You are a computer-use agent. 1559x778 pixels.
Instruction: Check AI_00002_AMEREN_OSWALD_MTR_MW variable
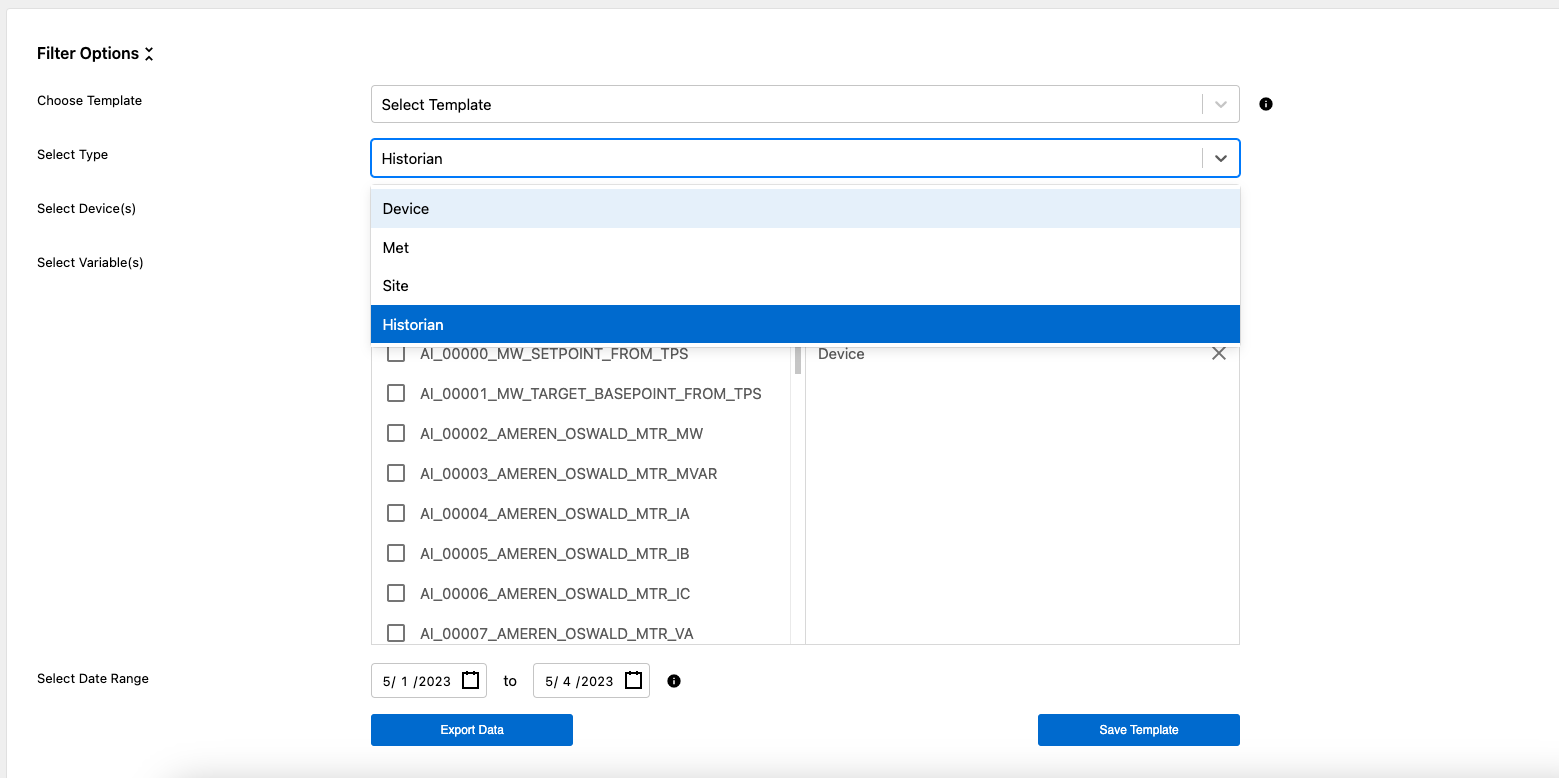396,433
